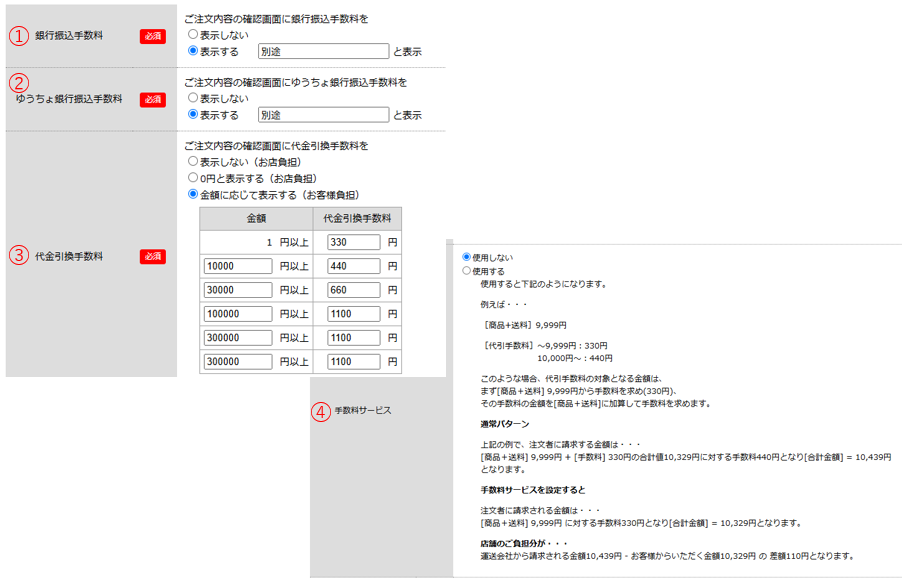Viewport: 905px width, 581px height.
Task: Click the circled number 1 marker
Action: [19, 36]
